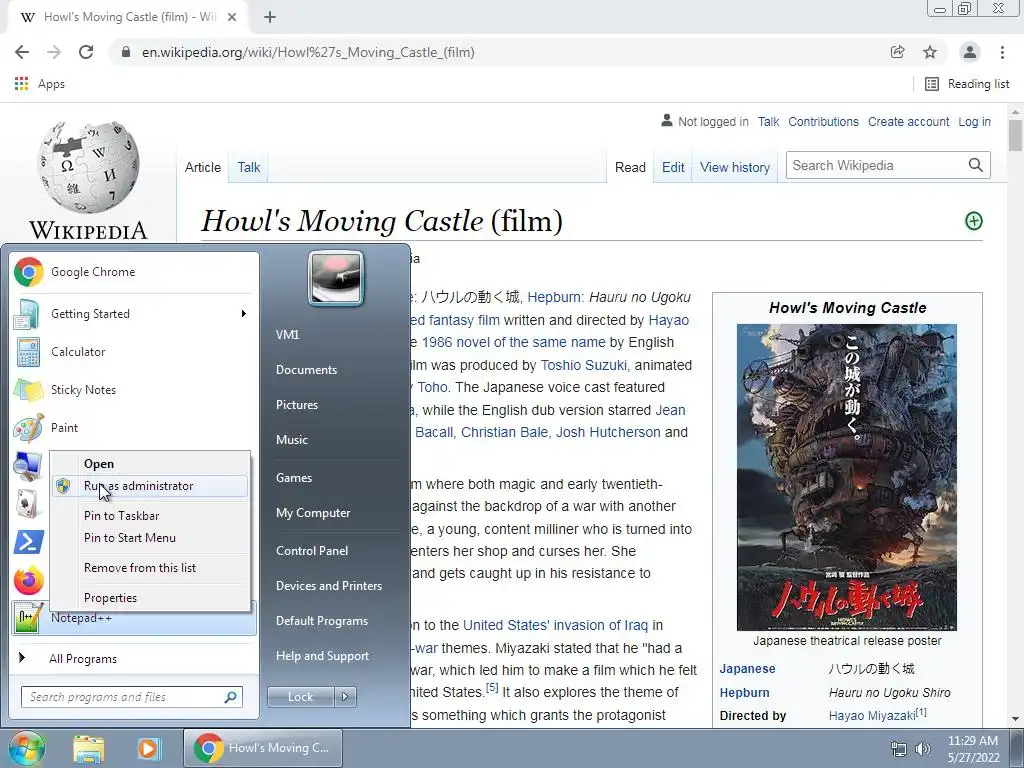Click the Apps grid icon in bookmarks bar
Image resolution: width=1024 pixels, height=768 pixels.
click(22, 84)
